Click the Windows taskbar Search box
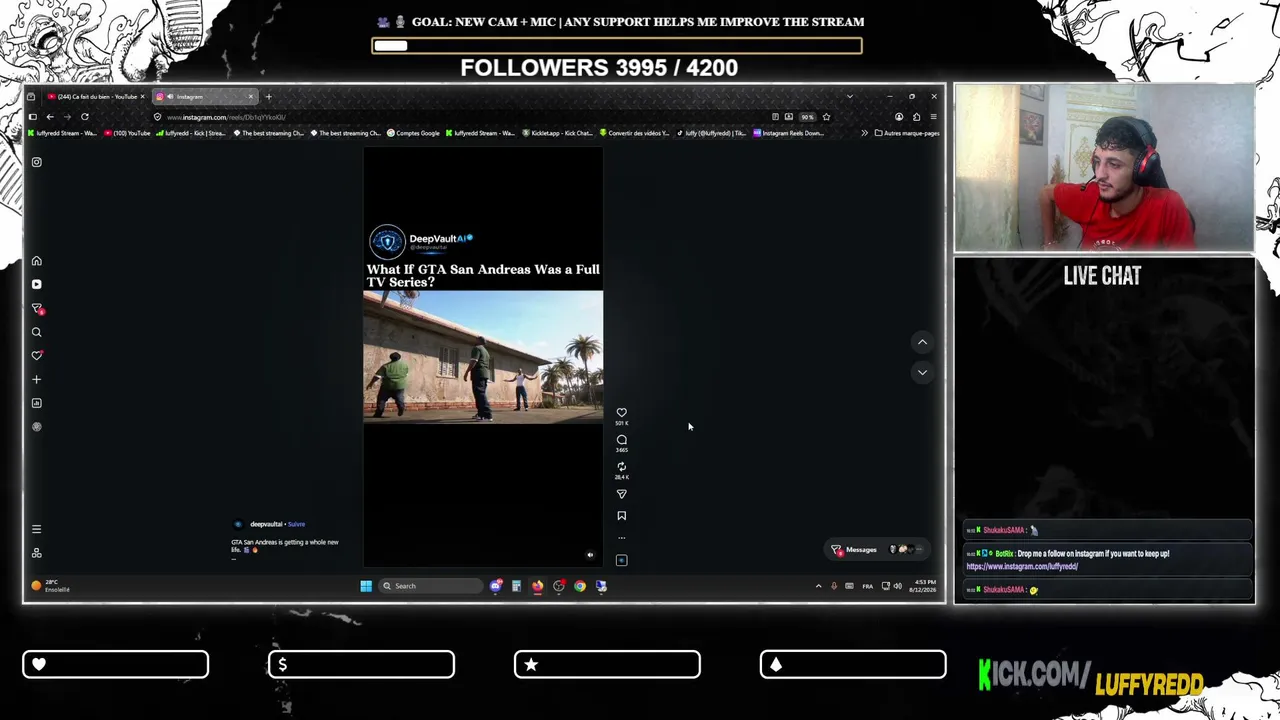The height and width of the screenshot is (720, 1280). coord(431,586)
